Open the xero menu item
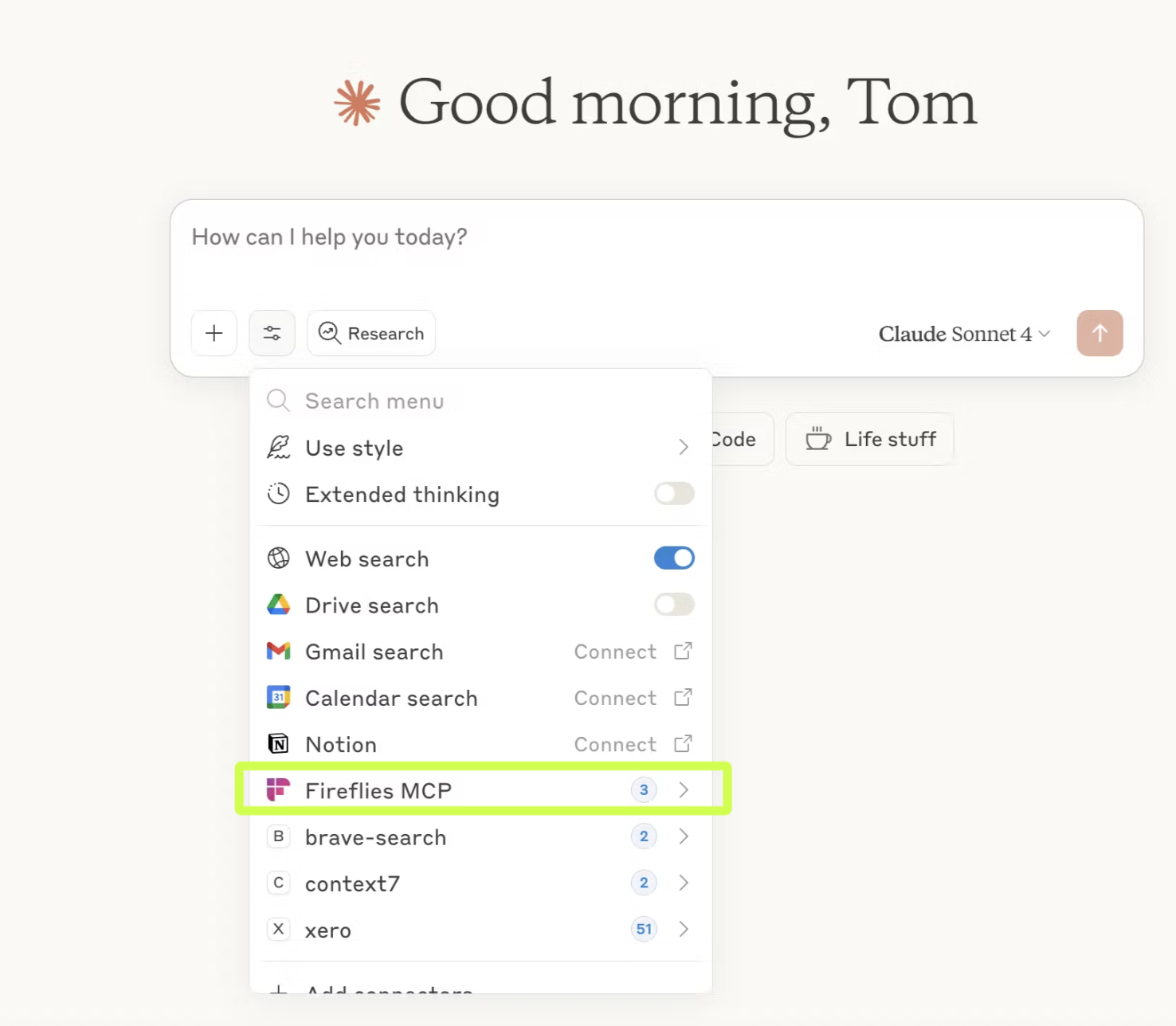 [480, 930]
